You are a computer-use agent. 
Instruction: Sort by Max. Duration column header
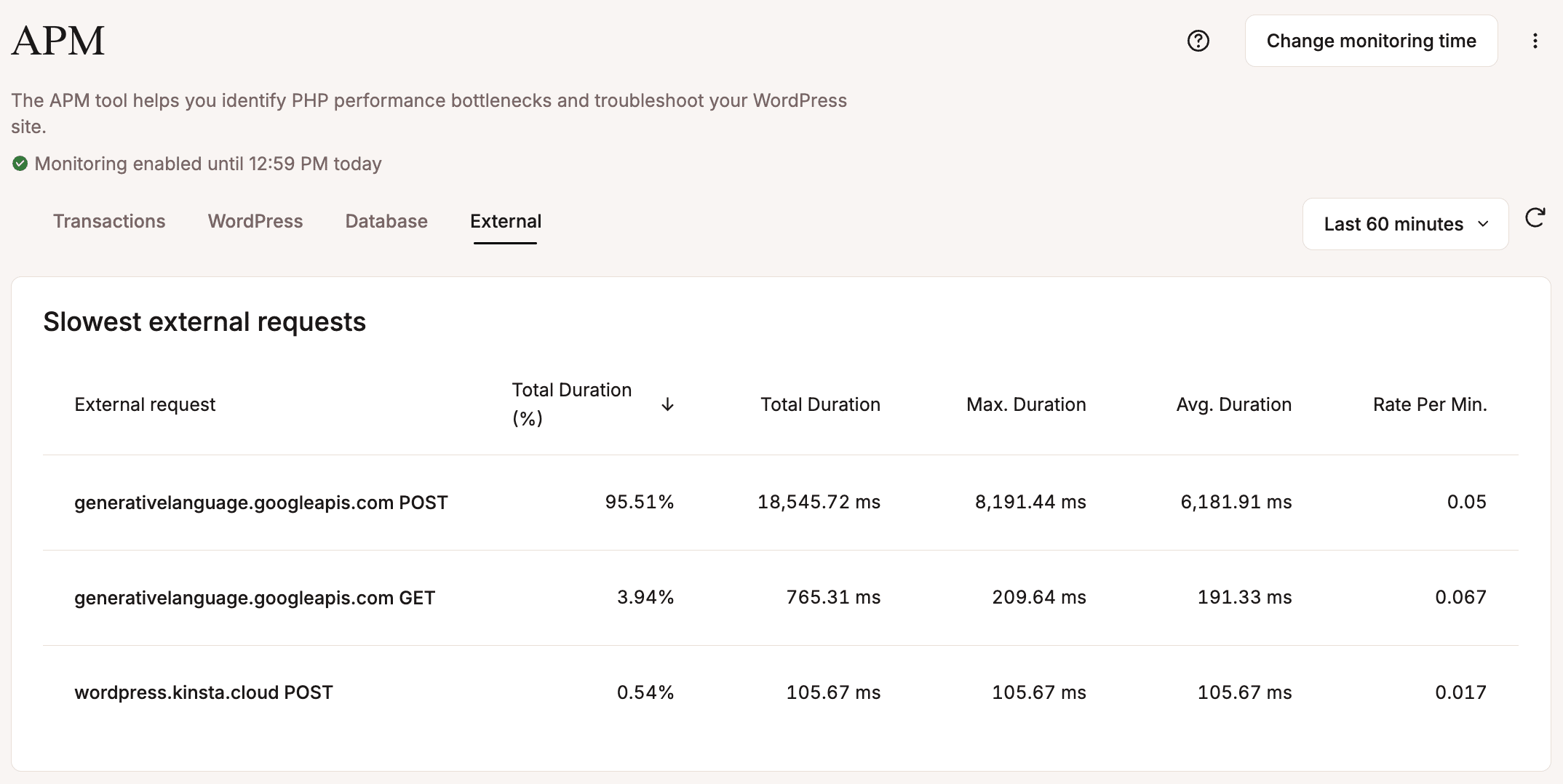click(x=1026, y=404)
